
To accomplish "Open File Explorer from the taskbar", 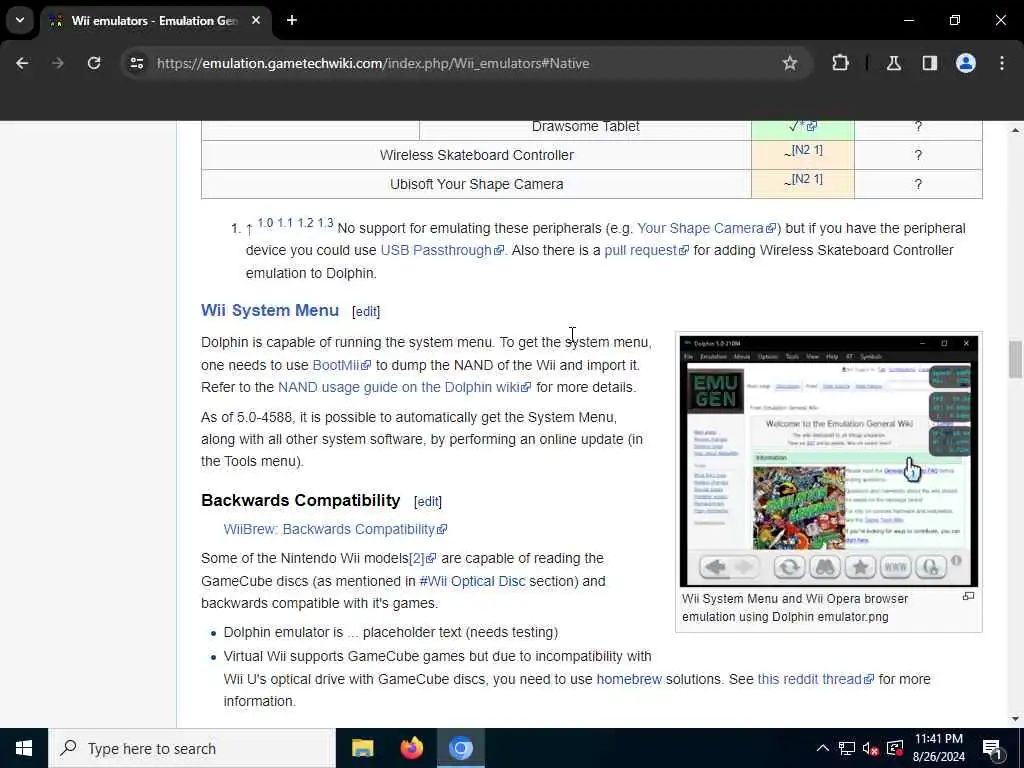I will click(x=362, y=748).
